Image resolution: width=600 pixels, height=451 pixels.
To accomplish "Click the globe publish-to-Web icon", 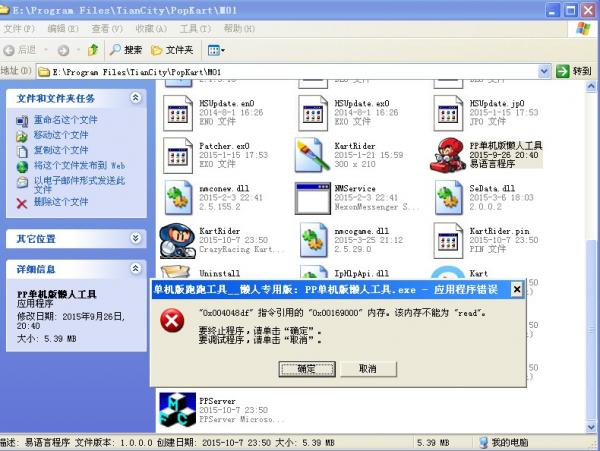I will pos(22,167).
